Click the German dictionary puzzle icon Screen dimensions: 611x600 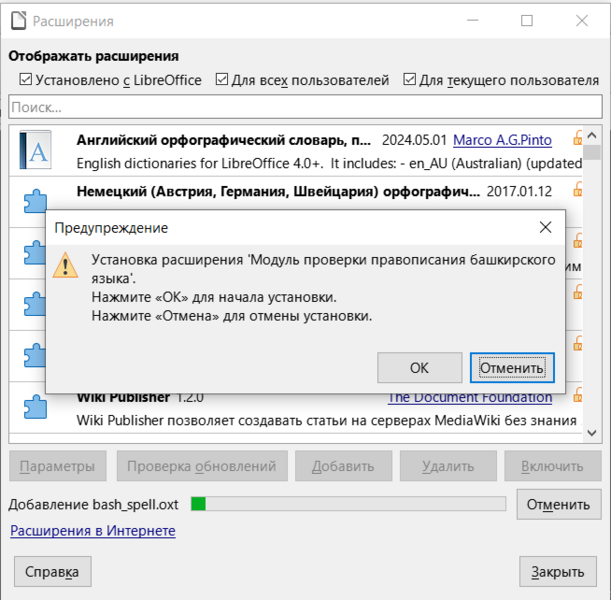35,201
